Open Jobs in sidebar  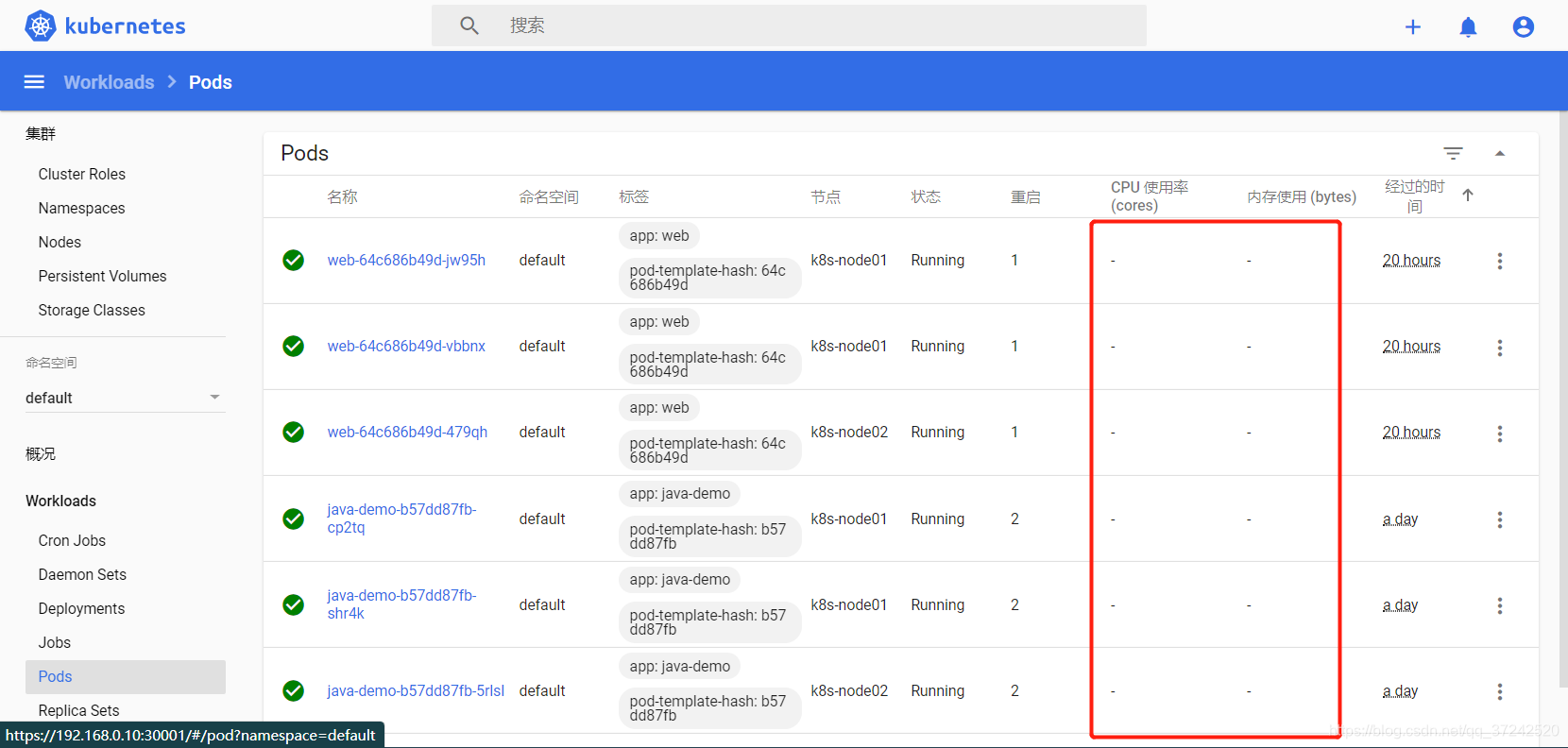click(x=55, y=642)
